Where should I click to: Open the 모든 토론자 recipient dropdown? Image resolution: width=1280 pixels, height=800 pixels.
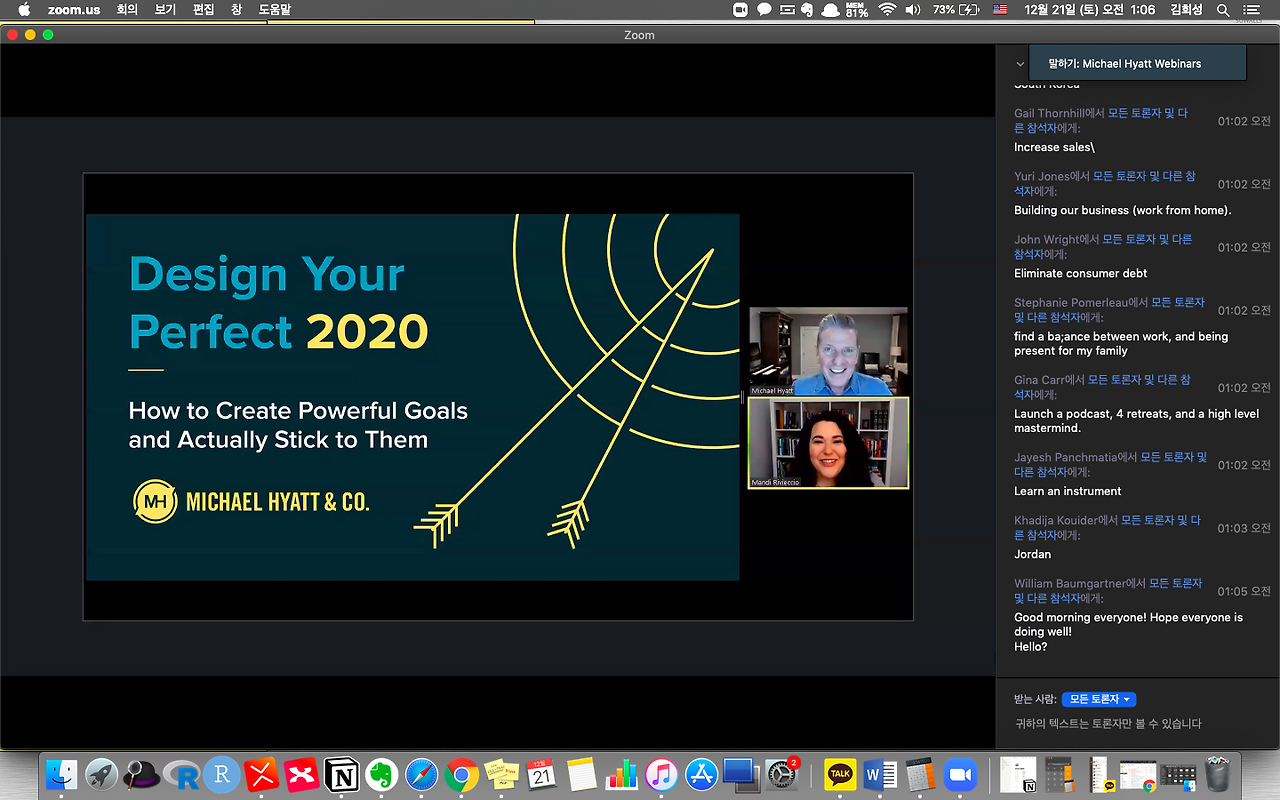[1099, 700]
